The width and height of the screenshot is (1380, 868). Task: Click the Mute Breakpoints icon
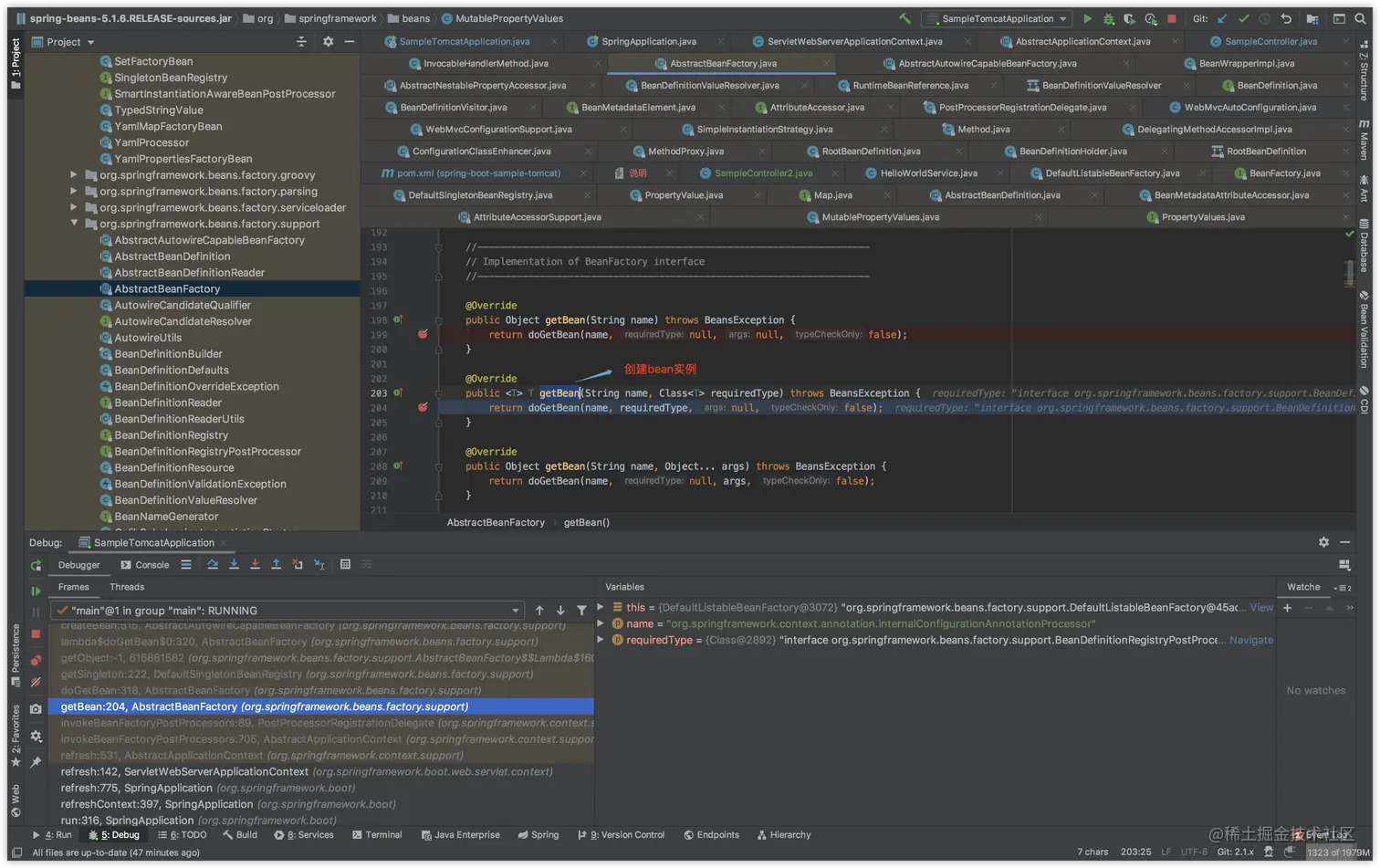point(36,683)
